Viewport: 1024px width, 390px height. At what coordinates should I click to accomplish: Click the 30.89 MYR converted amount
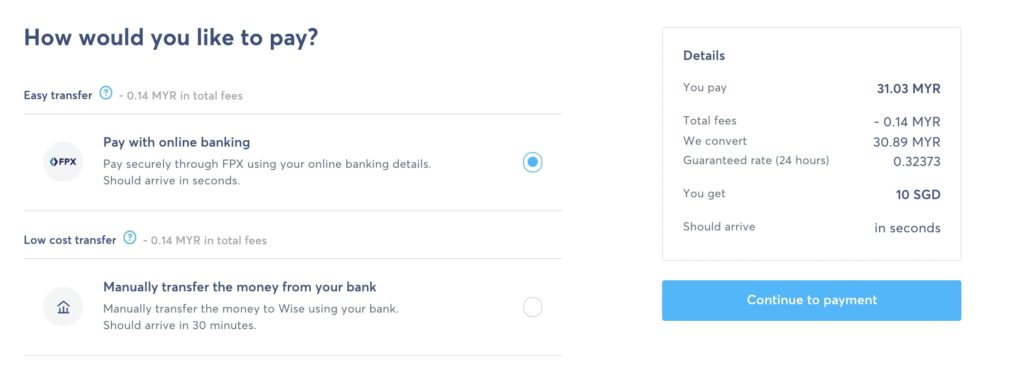tap(907, 142)
